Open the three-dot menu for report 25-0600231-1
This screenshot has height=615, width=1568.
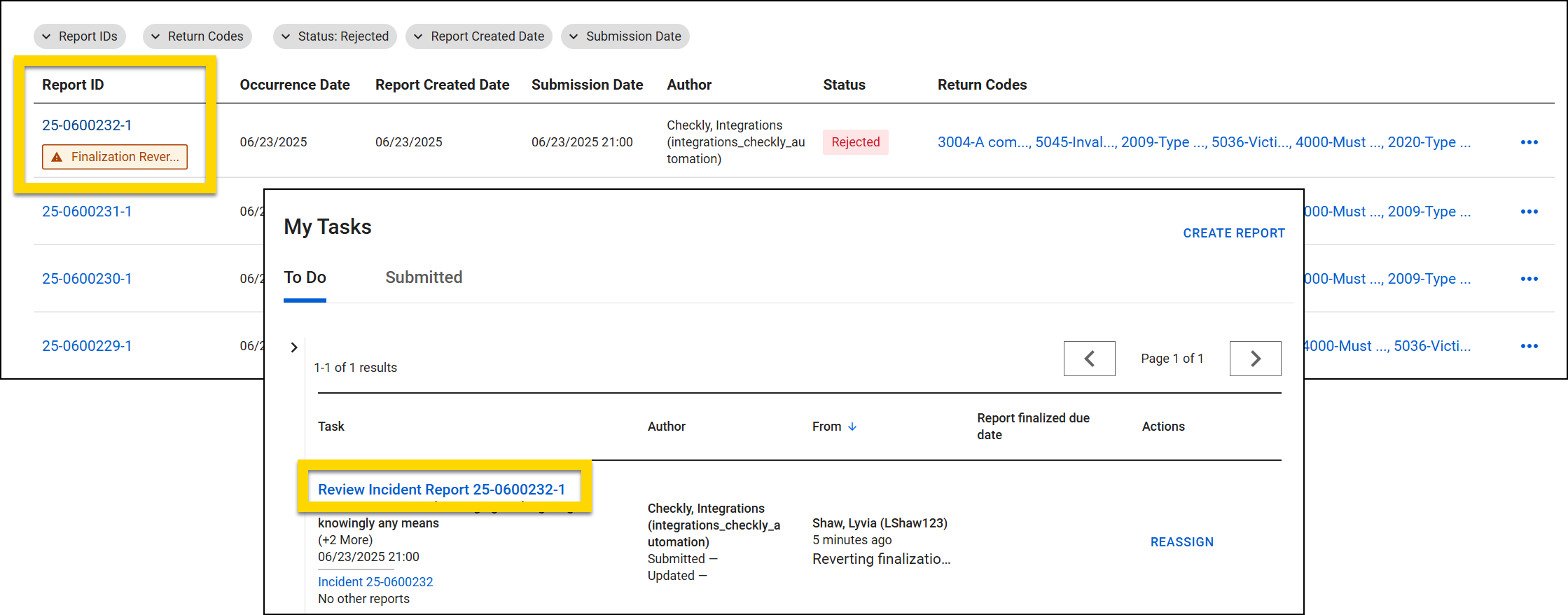click(x=1529, y=212)
